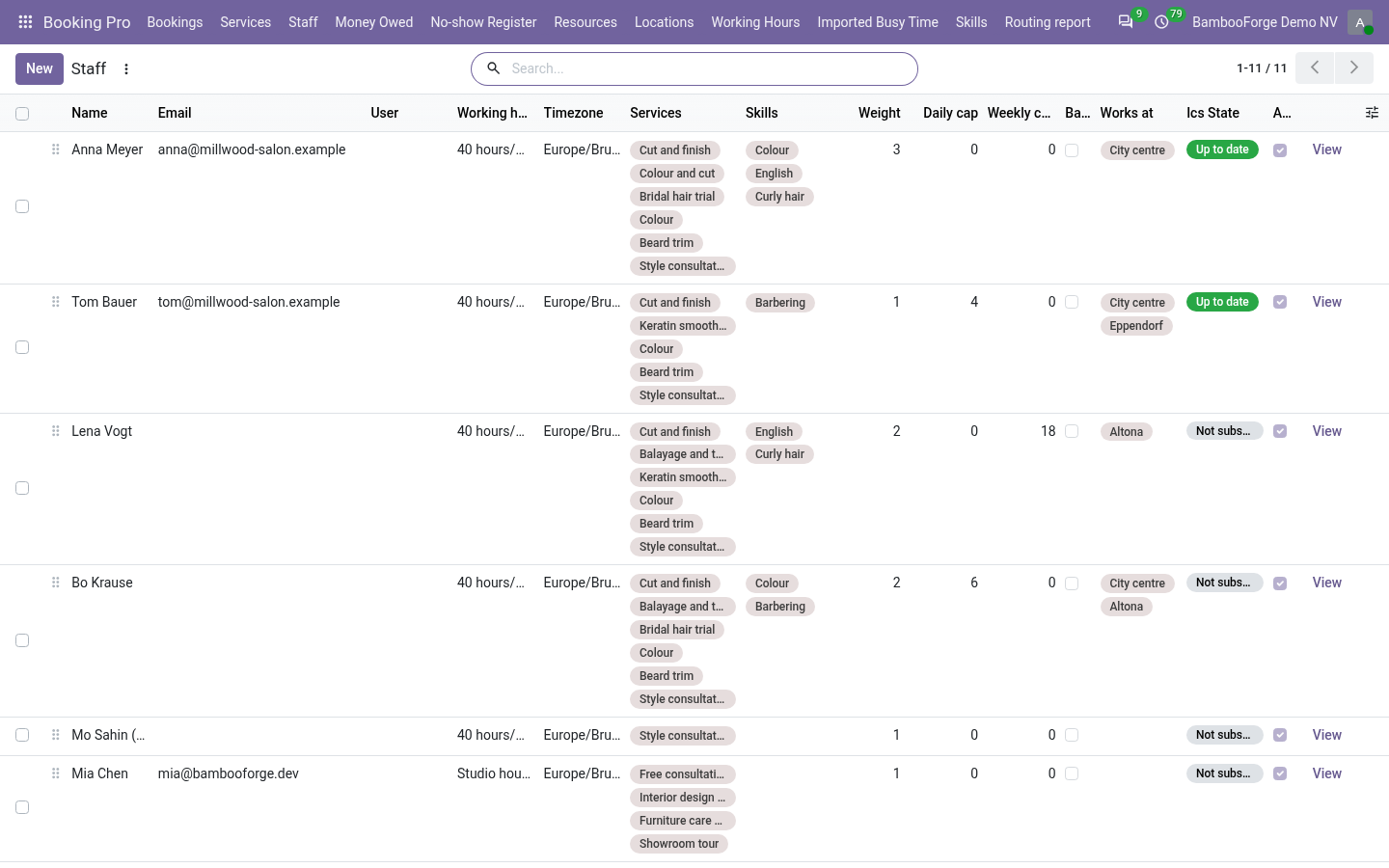
Task: Click View link for Lena Vogt
Action: point(1327,431)
